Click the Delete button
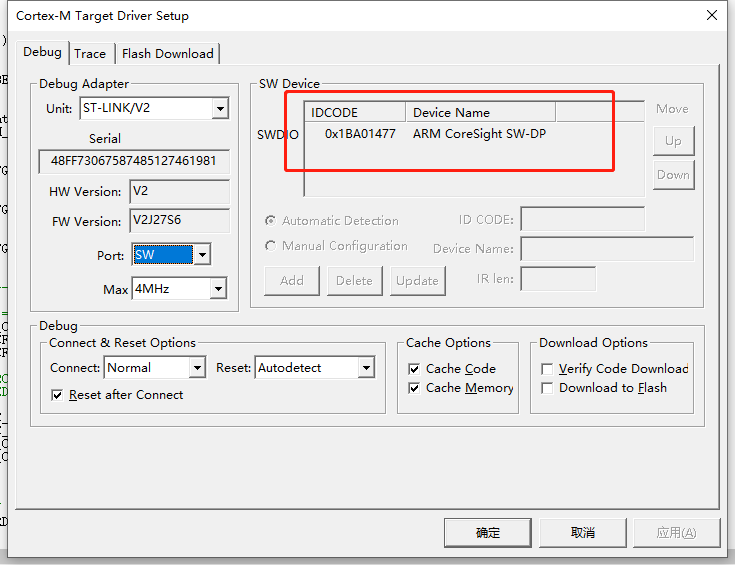 [354, 281]
